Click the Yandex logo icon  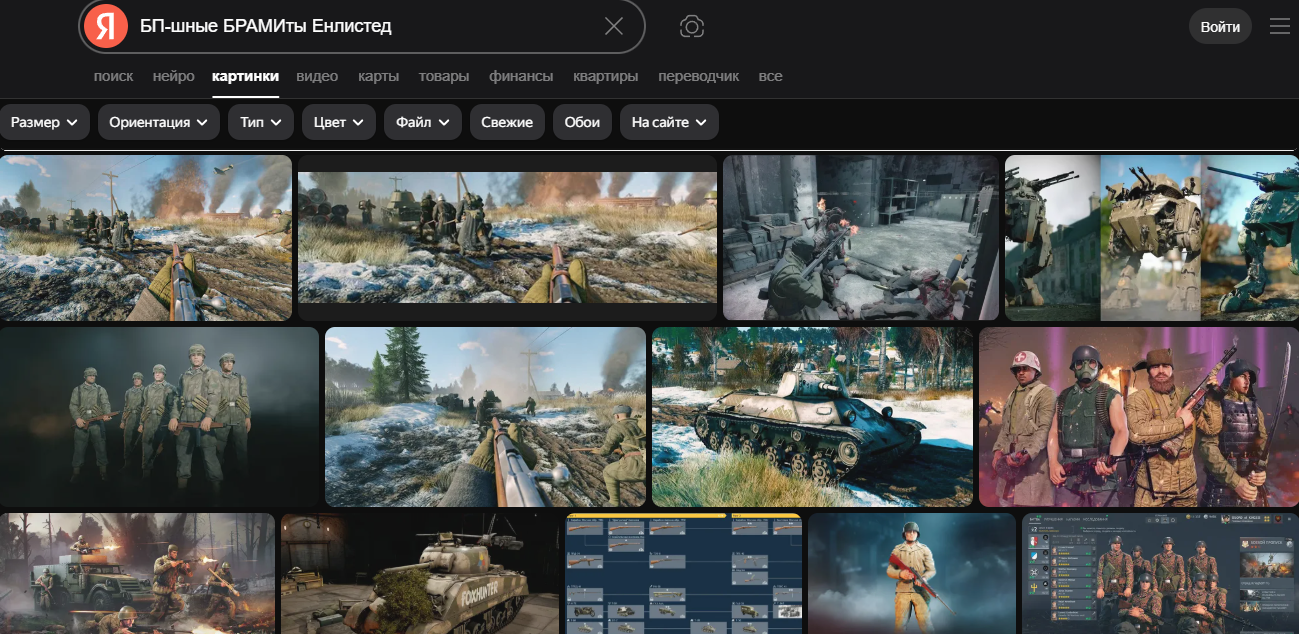pyautogui.click(x=105, y=26)
